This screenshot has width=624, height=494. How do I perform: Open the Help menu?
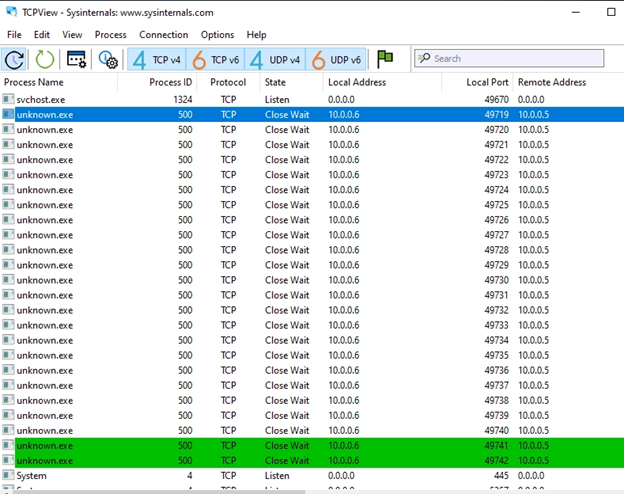256,35
